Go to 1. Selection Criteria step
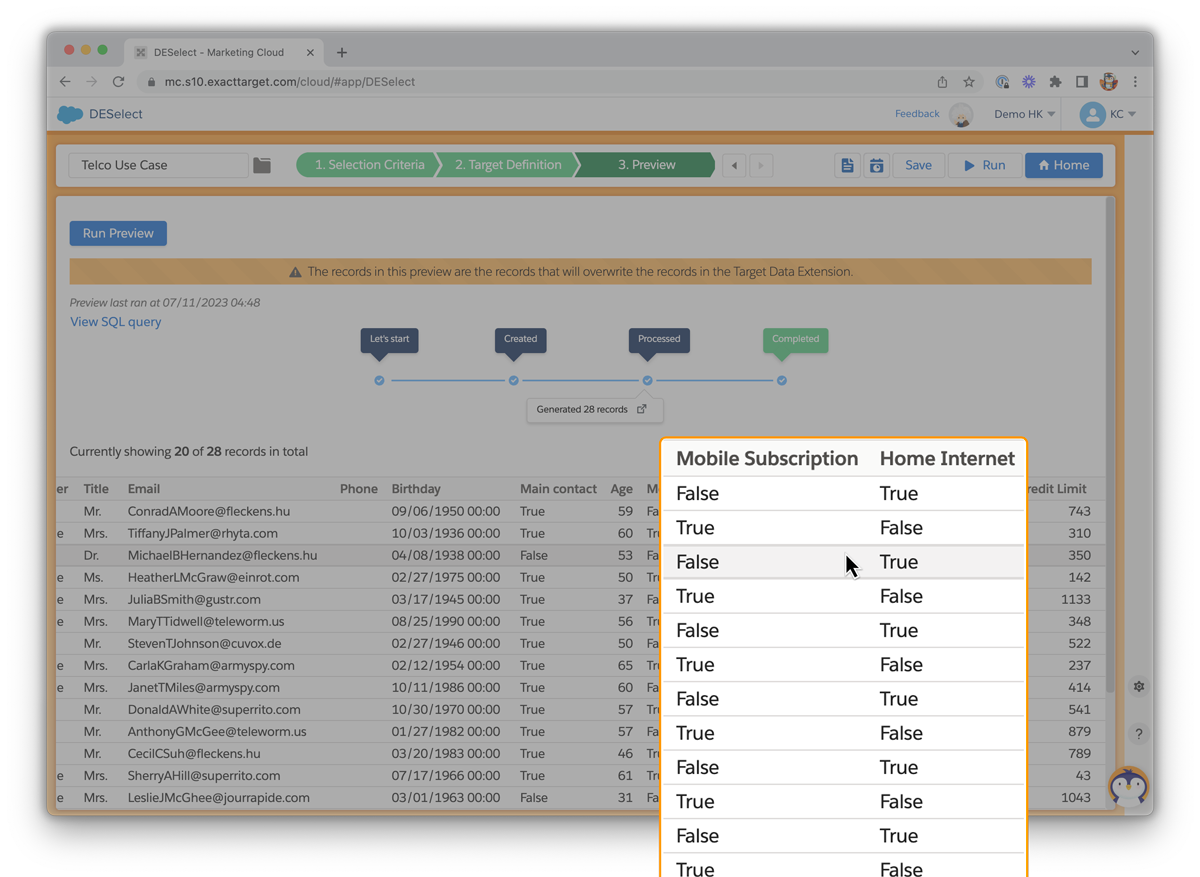Screen dimensions: 1200x877 (x=369, y=165)
